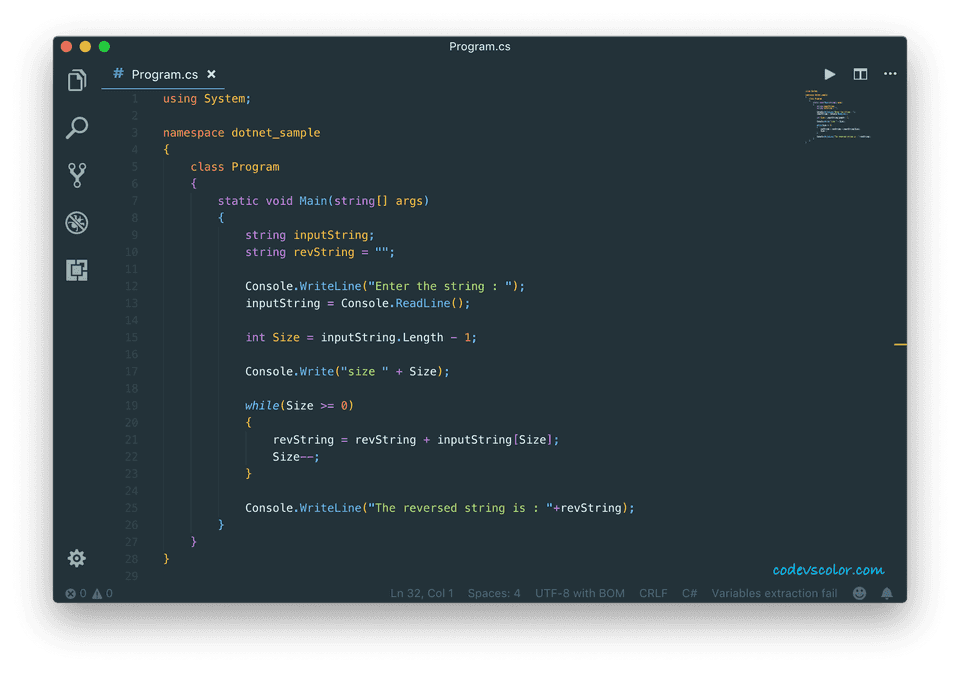Change indentation via Spaces: 4
960x673 pixels.
(x=494, y=593)
